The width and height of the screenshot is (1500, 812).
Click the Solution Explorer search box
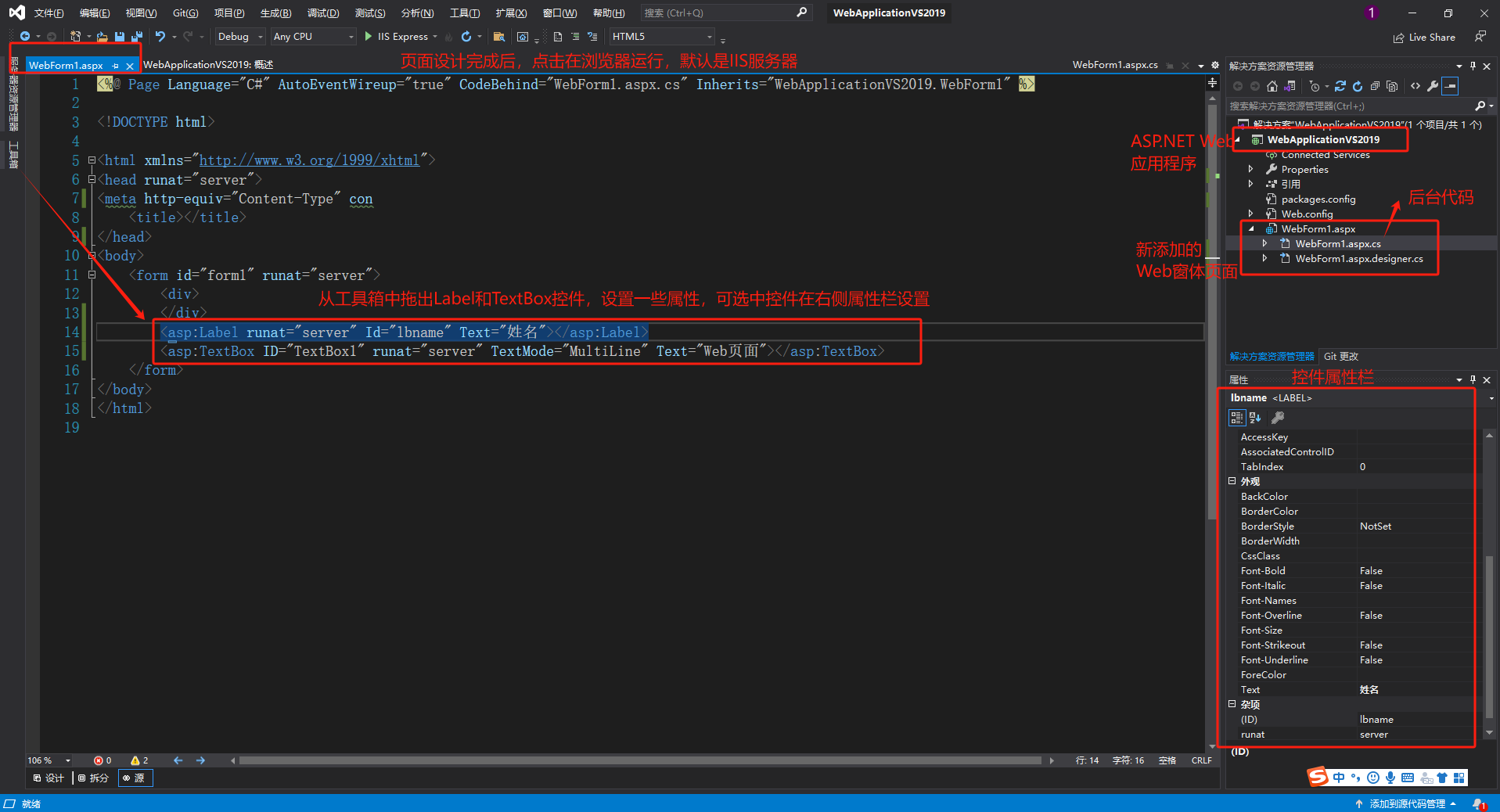coord(1350,106)
